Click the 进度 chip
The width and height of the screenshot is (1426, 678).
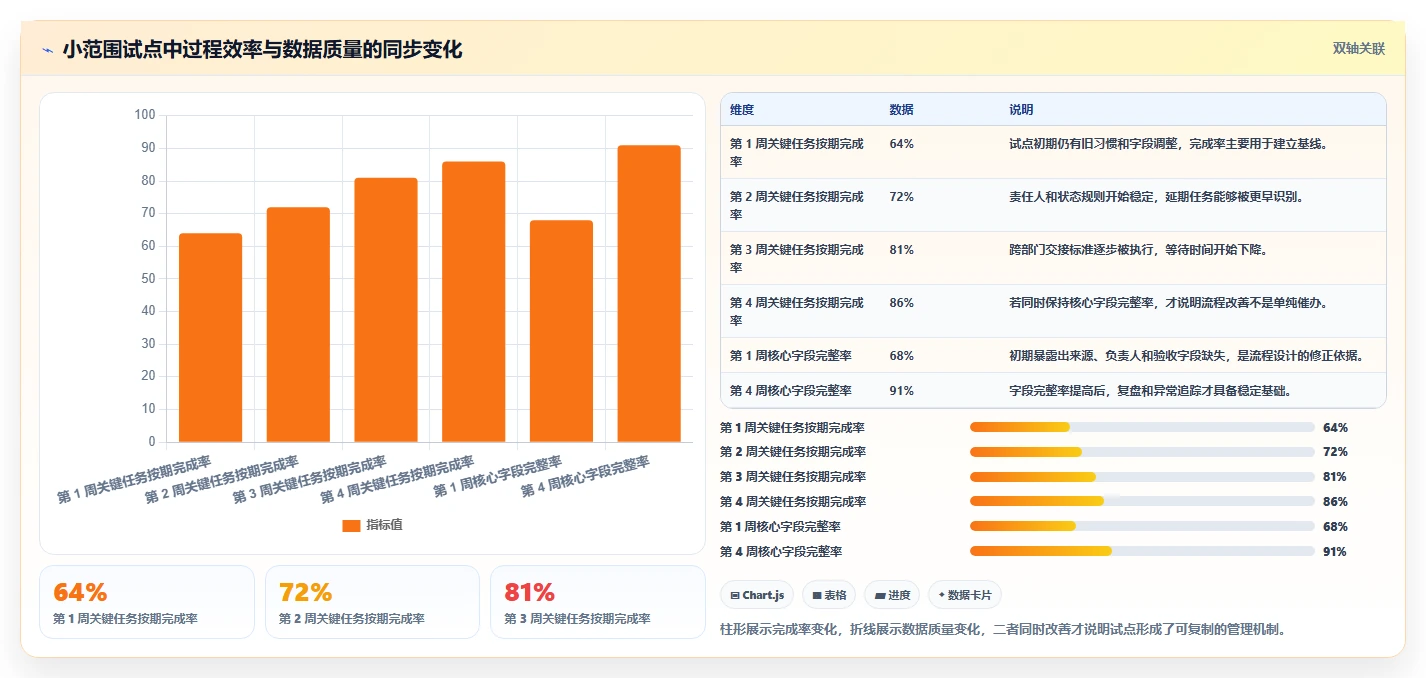point(892,595)
